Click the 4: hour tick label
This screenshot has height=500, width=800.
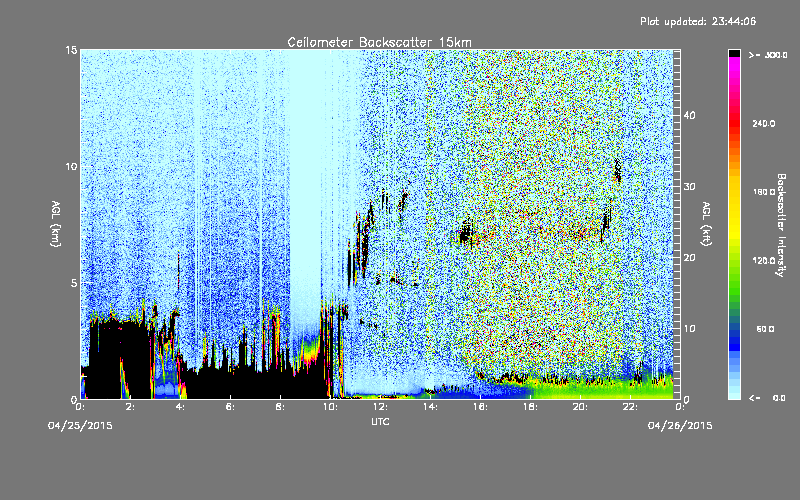180,407
